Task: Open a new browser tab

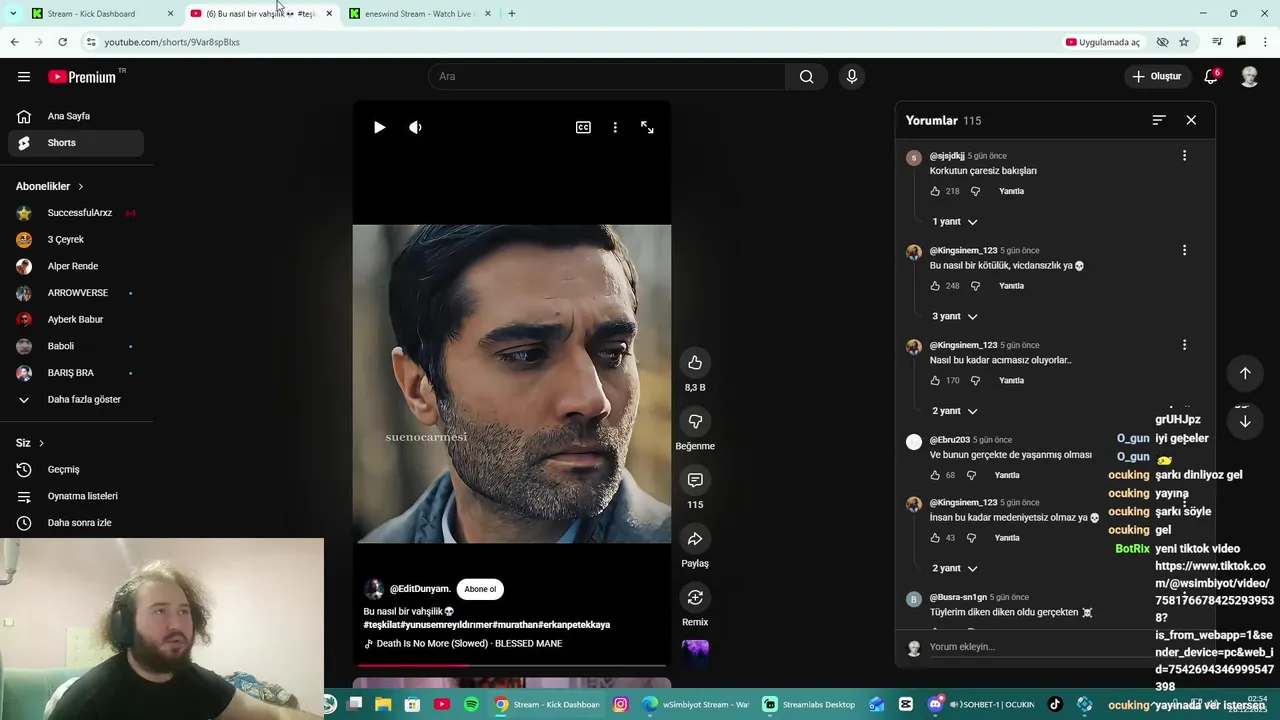Action: [x=511, y=14]
